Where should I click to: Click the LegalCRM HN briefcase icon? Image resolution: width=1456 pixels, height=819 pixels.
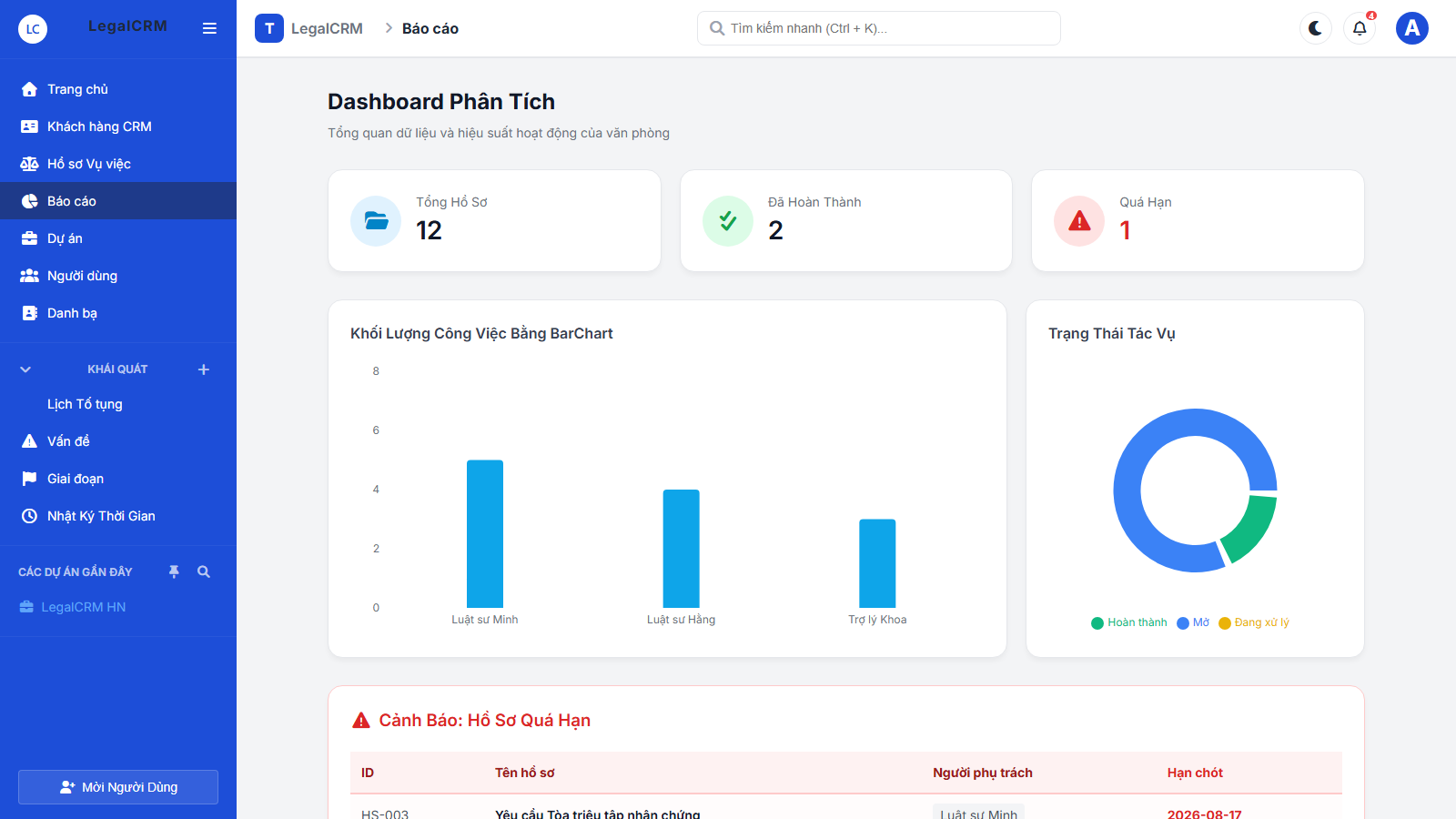pos(26,607)
